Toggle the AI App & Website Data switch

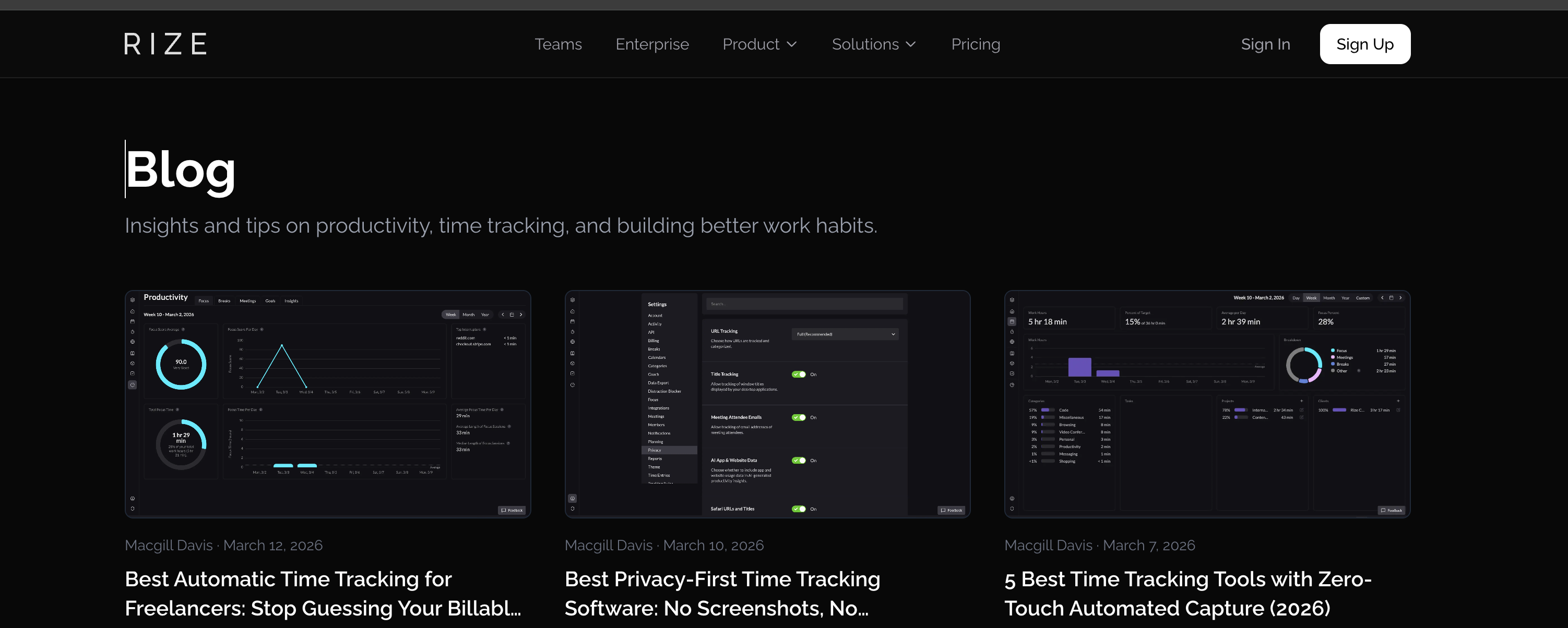pos(799,461)
